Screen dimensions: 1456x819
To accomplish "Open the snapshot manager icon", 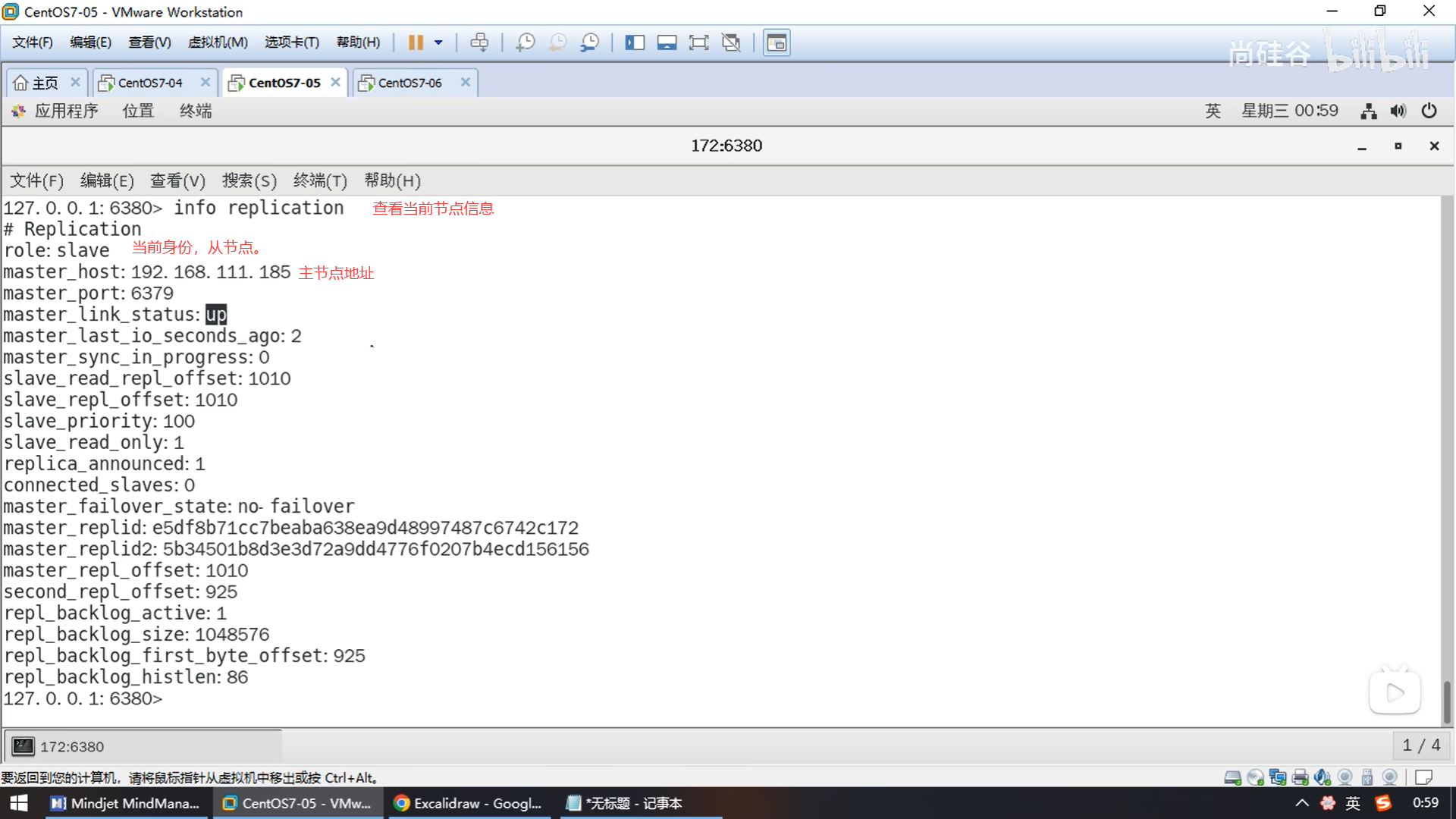I will pos(589,42).
